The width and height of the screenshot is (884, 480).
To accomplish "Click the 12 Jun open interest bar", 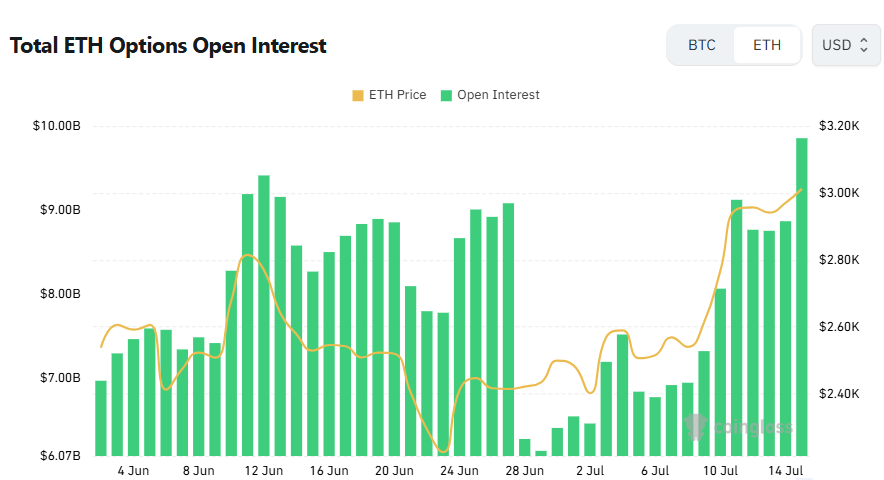I will click(x=264, y=315).
